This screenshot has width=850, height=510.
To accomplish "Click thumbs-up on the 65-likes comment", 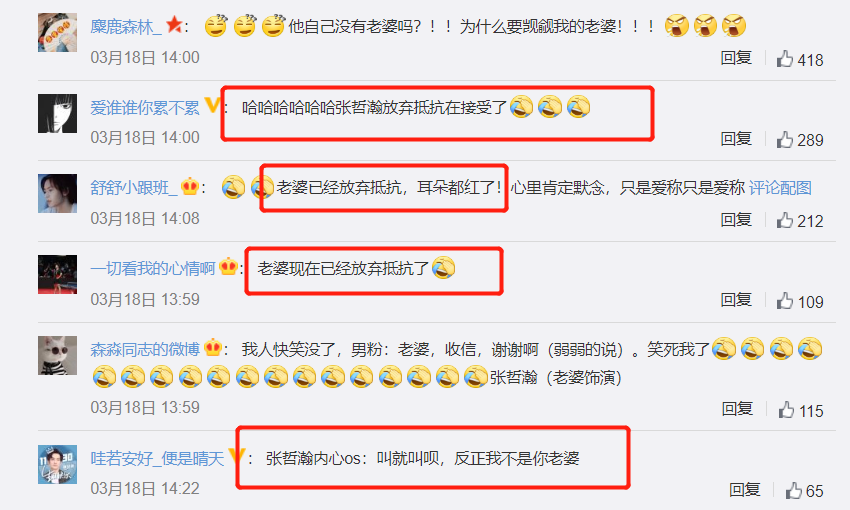I will point(794,490).
